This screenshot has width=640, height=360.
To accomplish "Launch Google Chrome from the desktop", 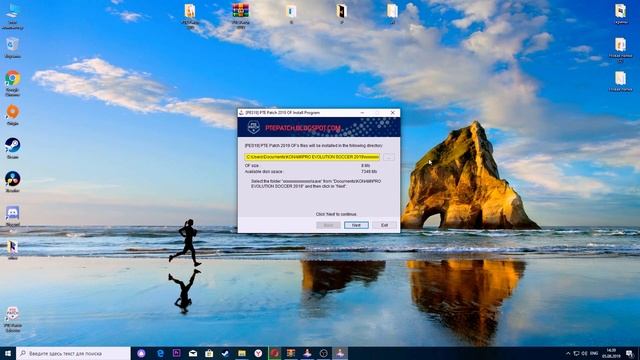I will click(13, 83).
